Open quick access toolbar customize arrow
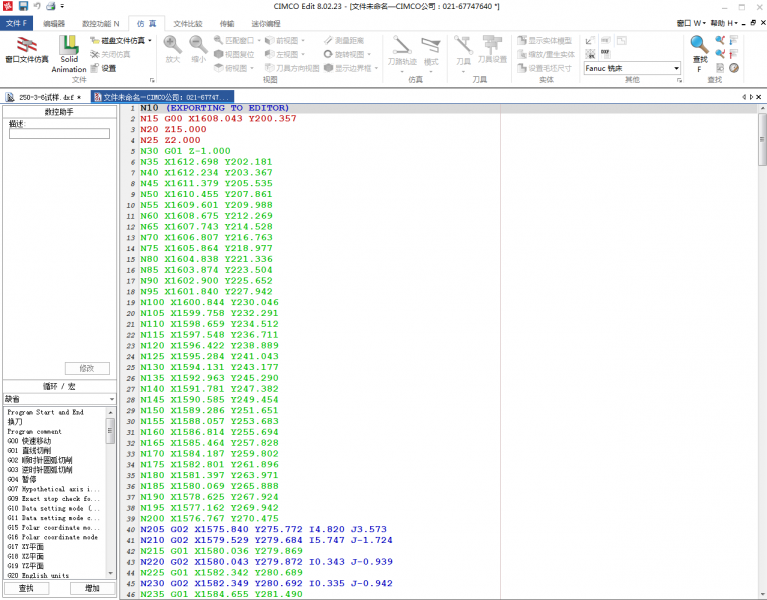This screenshot has height=600, width=767. point(62,6)
